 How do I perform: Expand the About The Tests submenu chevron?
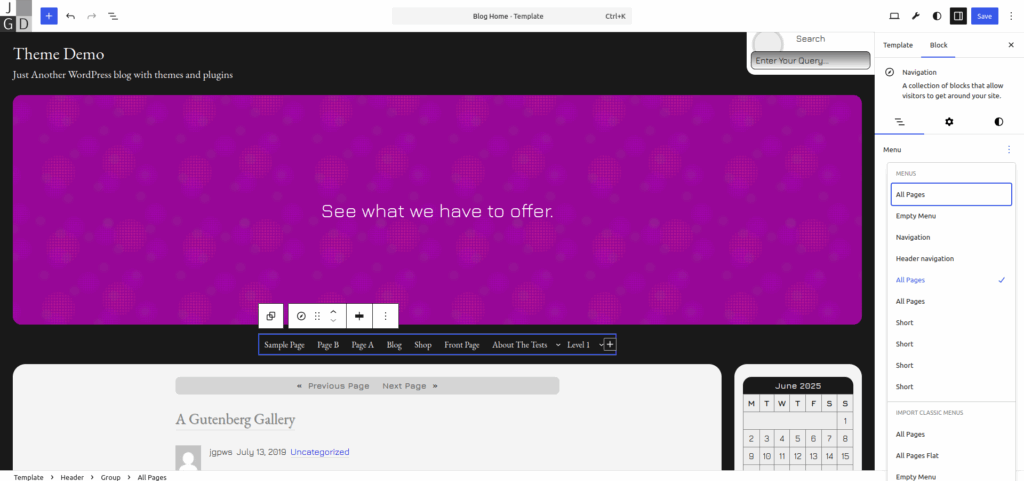click(558, 345)
